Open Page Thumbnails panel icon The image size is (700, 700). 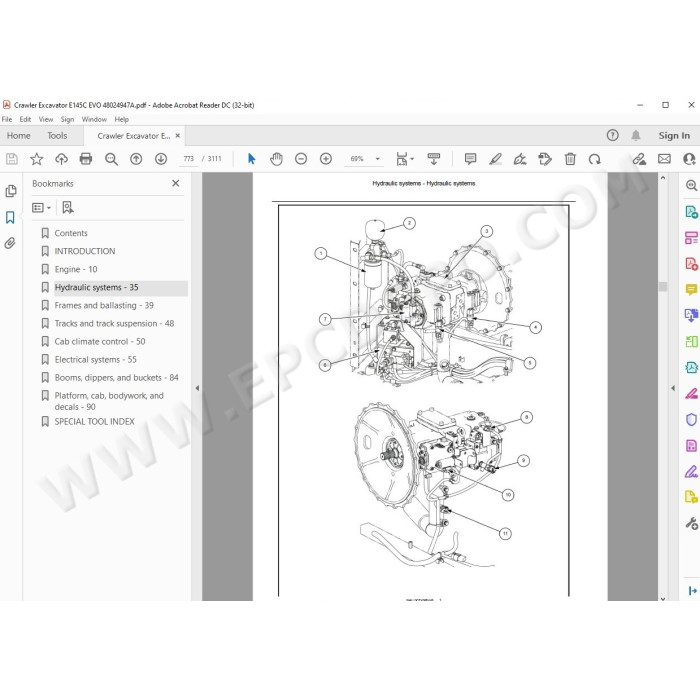tap(11, 191)
